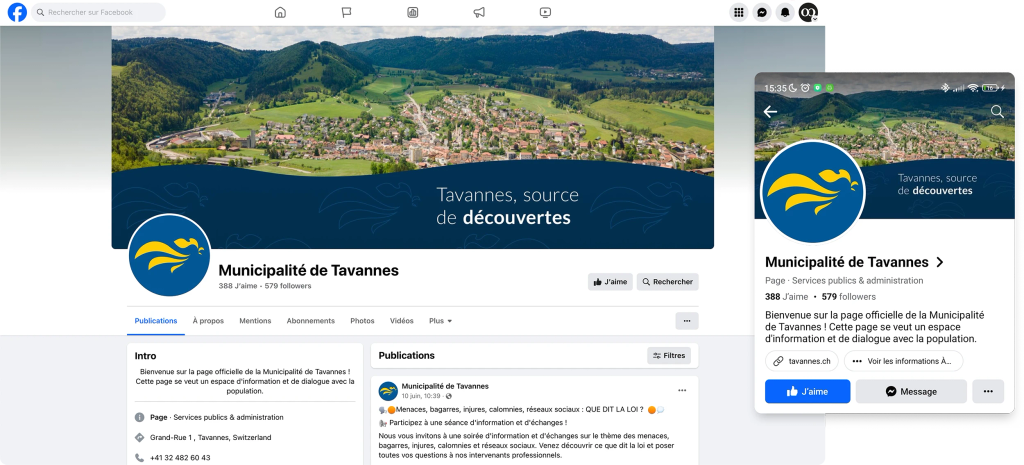Open notifications bell icon
The image size is (1024, 465).
[784, 12]
